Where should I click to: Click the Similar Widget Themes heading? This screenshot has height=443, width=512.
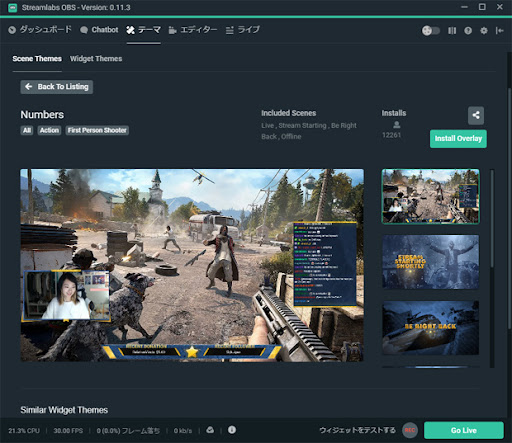pos(64,410)
